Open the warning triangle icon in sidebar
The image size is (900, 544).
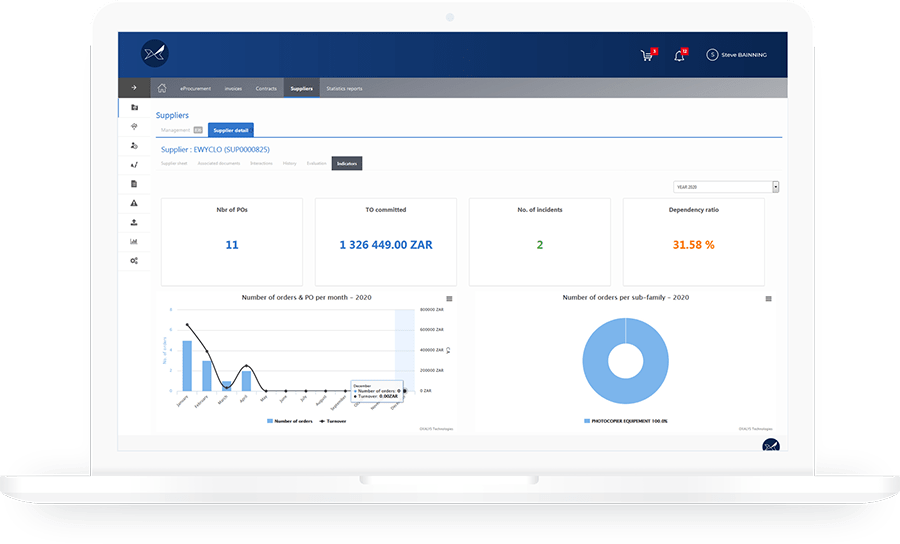134,203
